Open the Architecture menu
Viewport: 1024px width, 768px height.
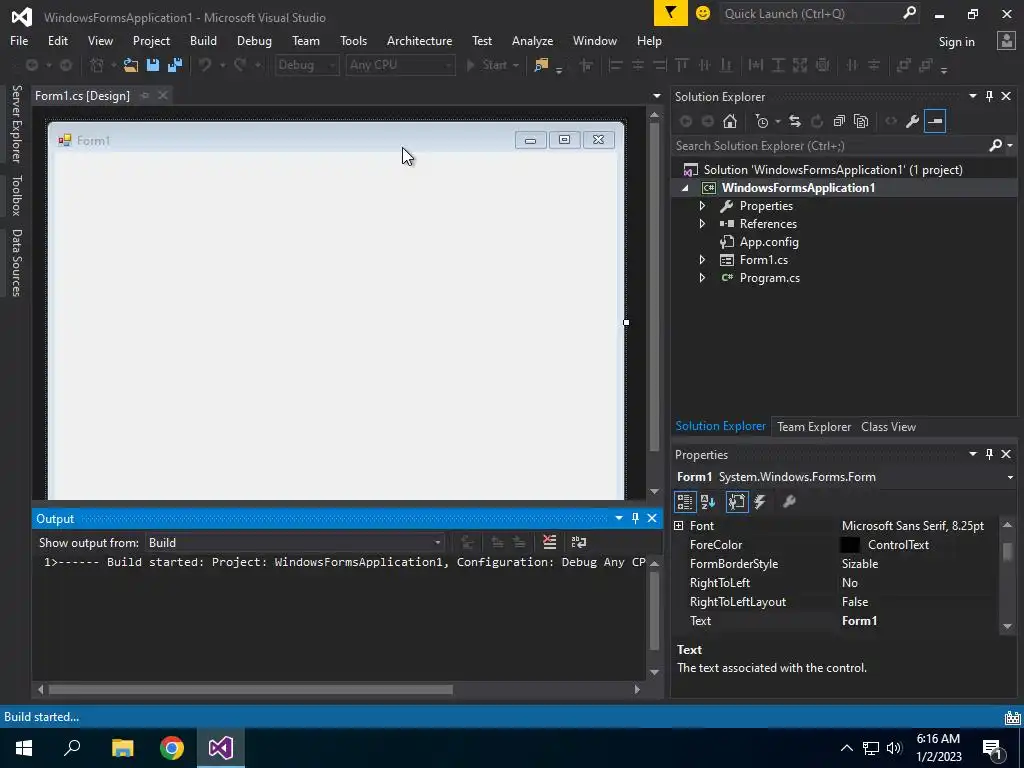point(419,40)
